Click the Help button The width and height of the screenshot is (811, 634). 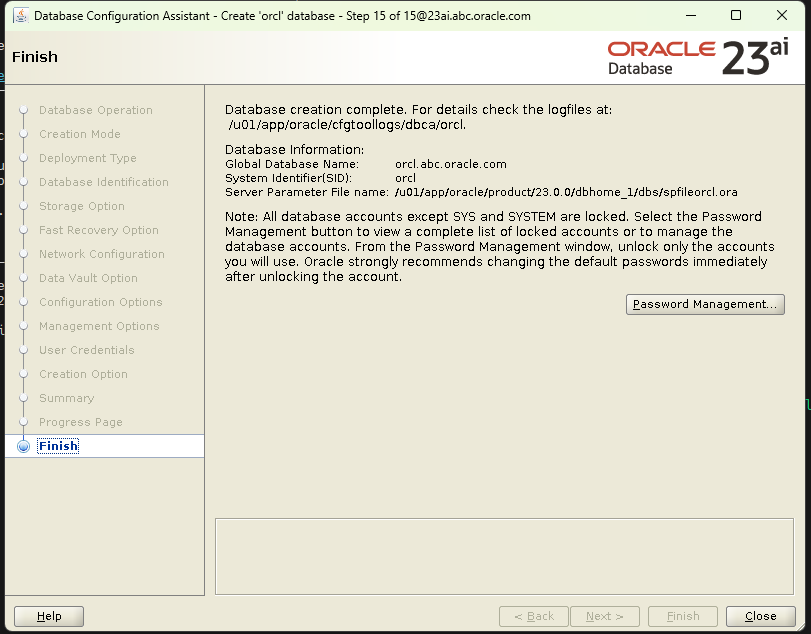coord(48,616)
